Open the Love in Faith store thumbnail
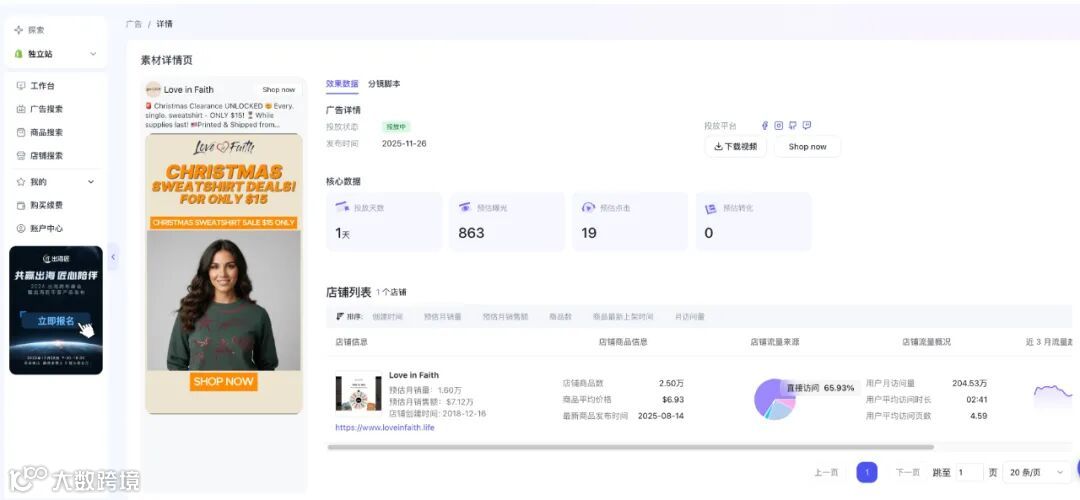The image size is (1080, 500). 358,393
